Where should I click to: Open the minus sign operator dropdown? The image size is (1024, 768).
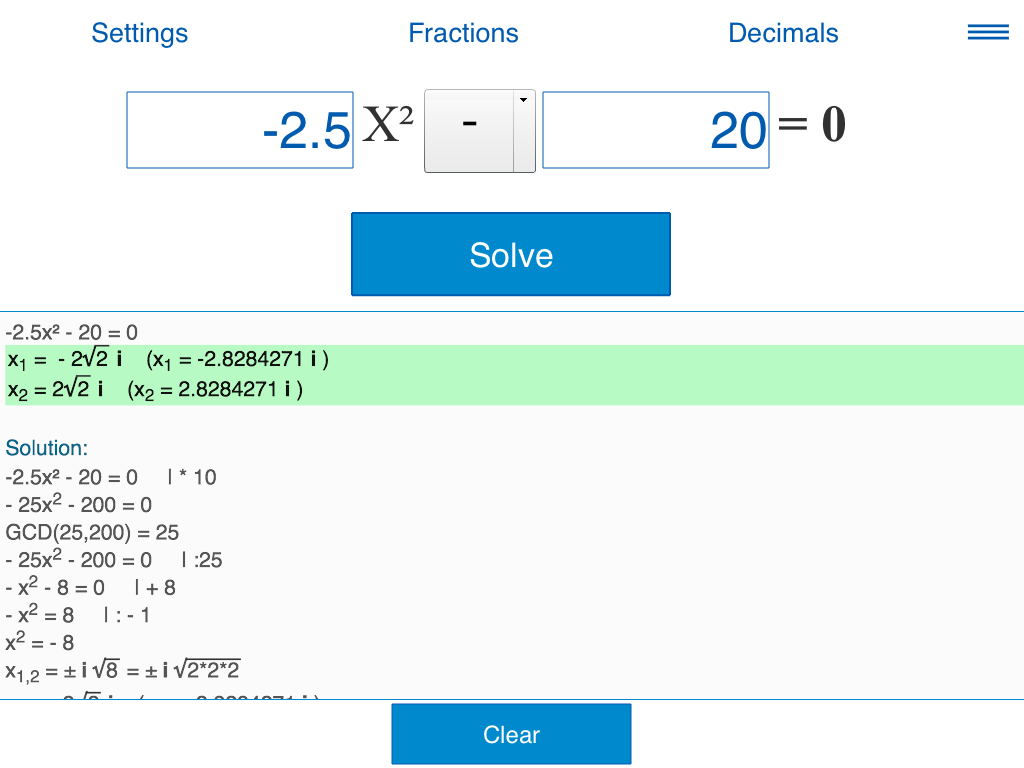pyautogui.click(x=470, y=131)
